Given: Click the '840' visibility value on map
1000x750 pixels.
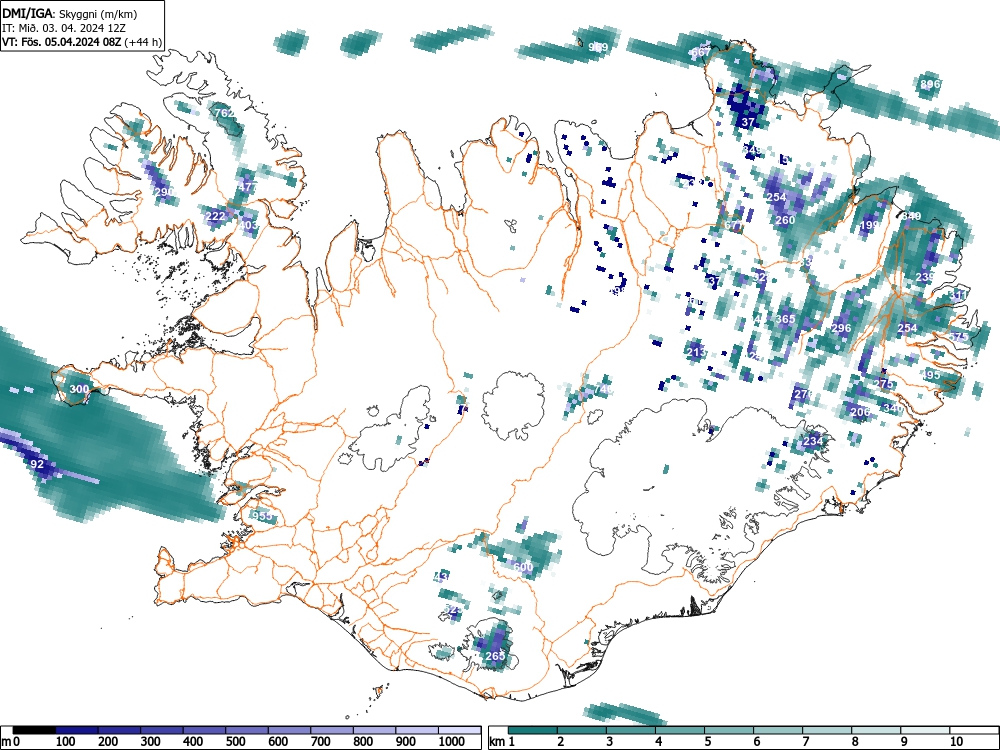Looking at the screenshot, I should [911, 216].
